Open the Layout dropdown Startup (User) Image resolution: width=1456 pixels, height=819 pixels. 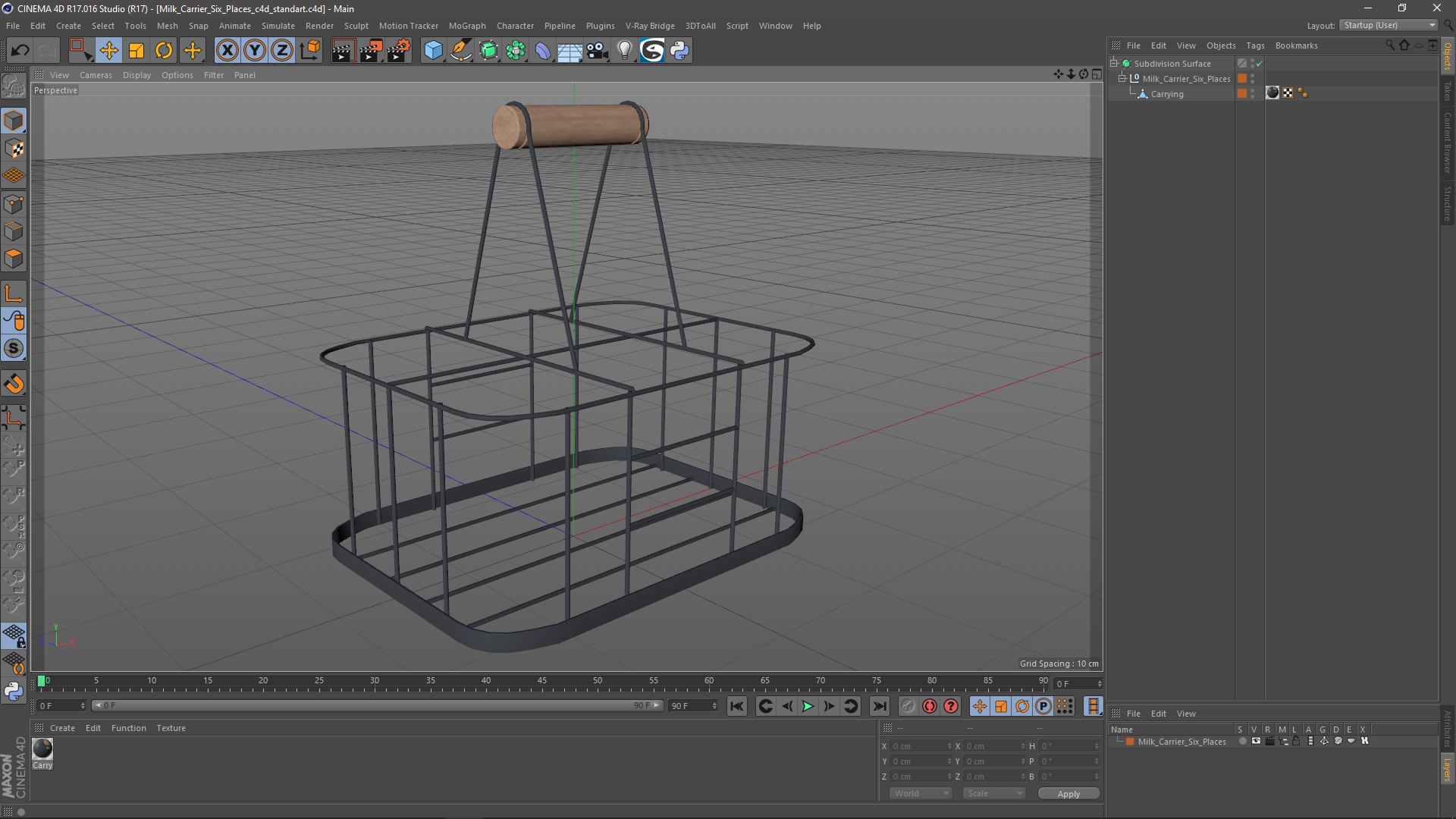[1389, 25]
